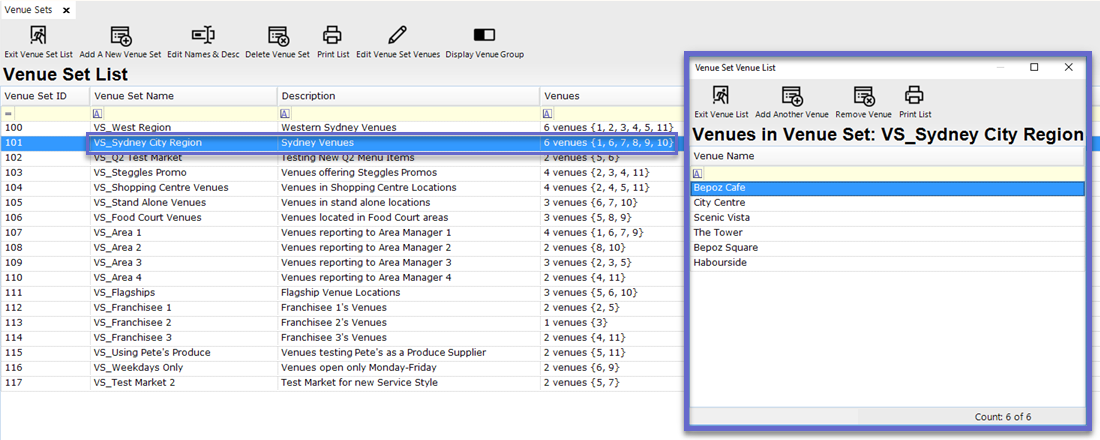Select the Venue Sets tab
This screenshot has width=1100, height=440.
click(x=28, y=10)
